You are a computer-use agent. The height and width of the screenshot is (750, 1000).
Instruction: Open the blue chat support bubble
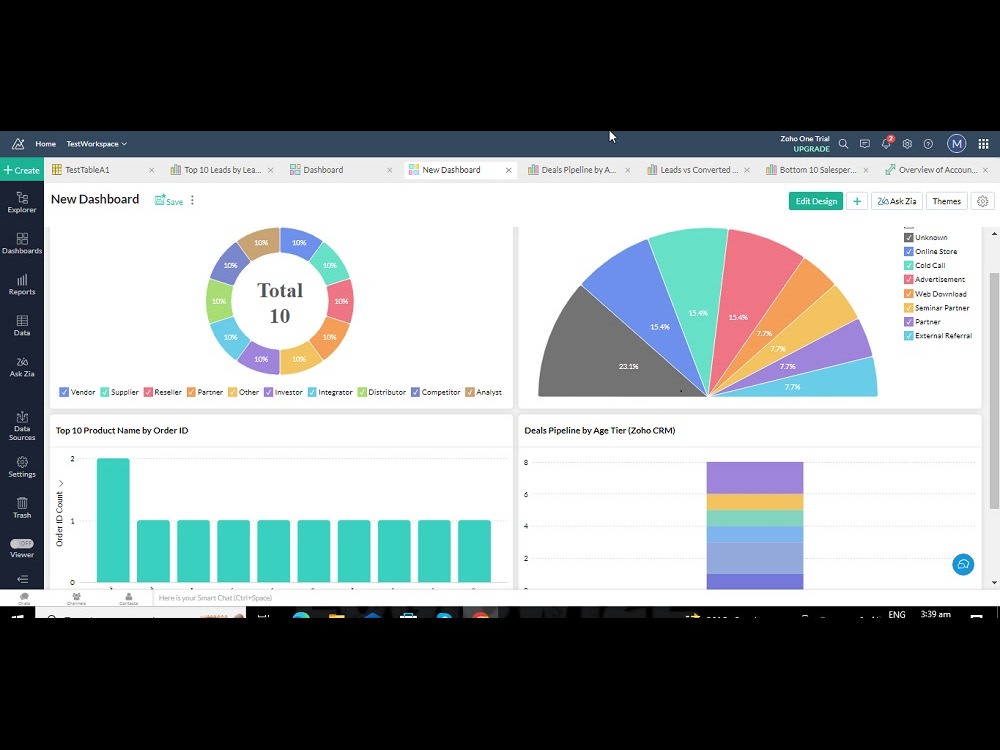pos(963,564)
